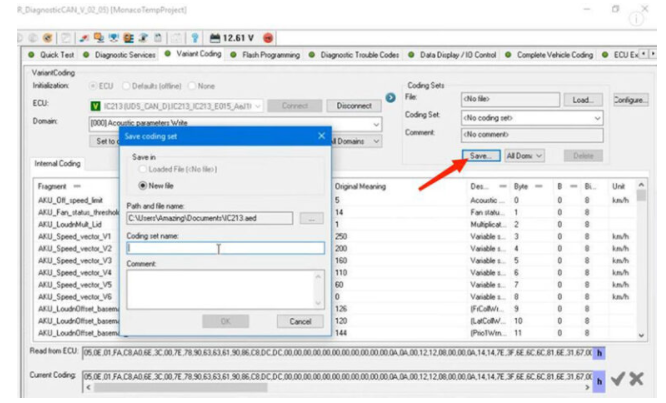Click the blue arrow icon next to Disconnect

click(391, 98)
